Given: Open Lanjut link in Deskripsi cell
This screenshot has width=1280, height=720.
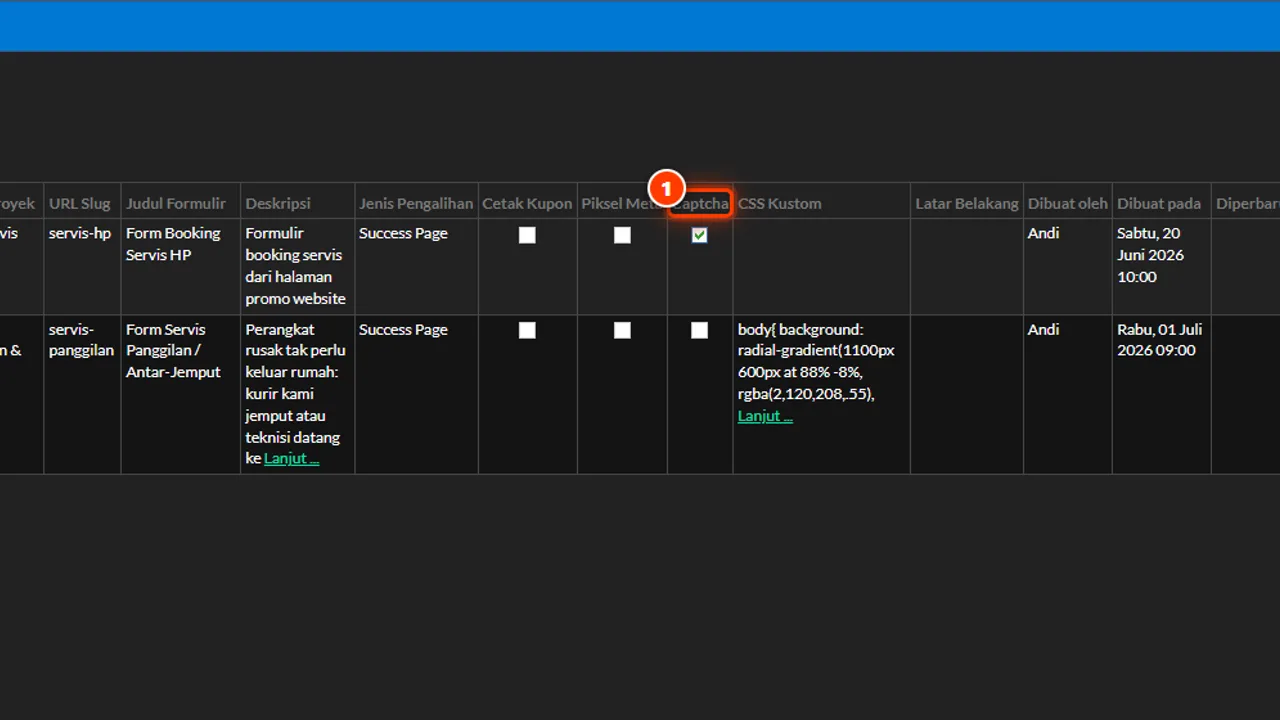Looking at the screenshot, I should pos(291,459).
